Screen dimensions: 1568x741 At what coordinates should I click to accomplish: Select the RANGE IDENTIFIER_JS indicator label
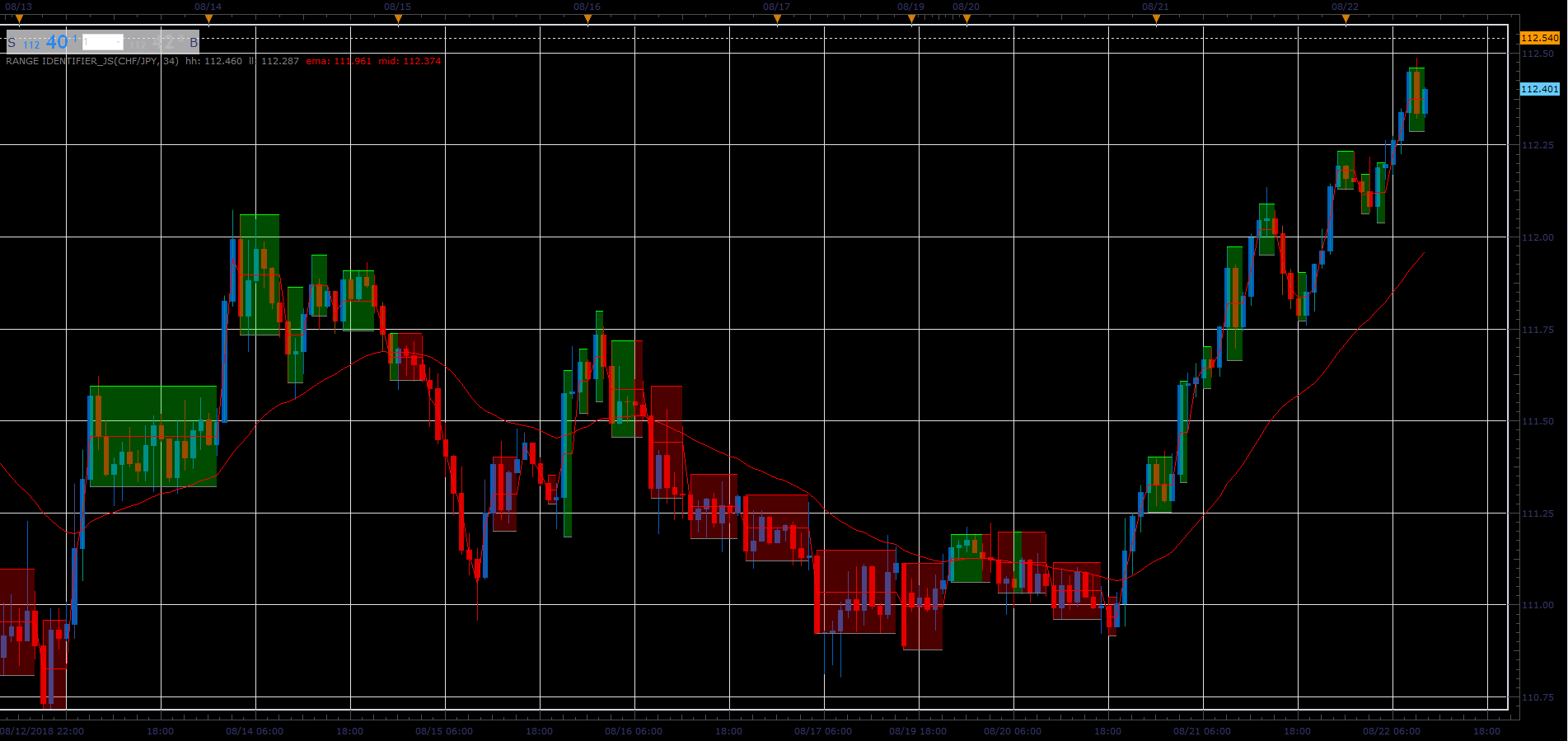coord(92,61)
